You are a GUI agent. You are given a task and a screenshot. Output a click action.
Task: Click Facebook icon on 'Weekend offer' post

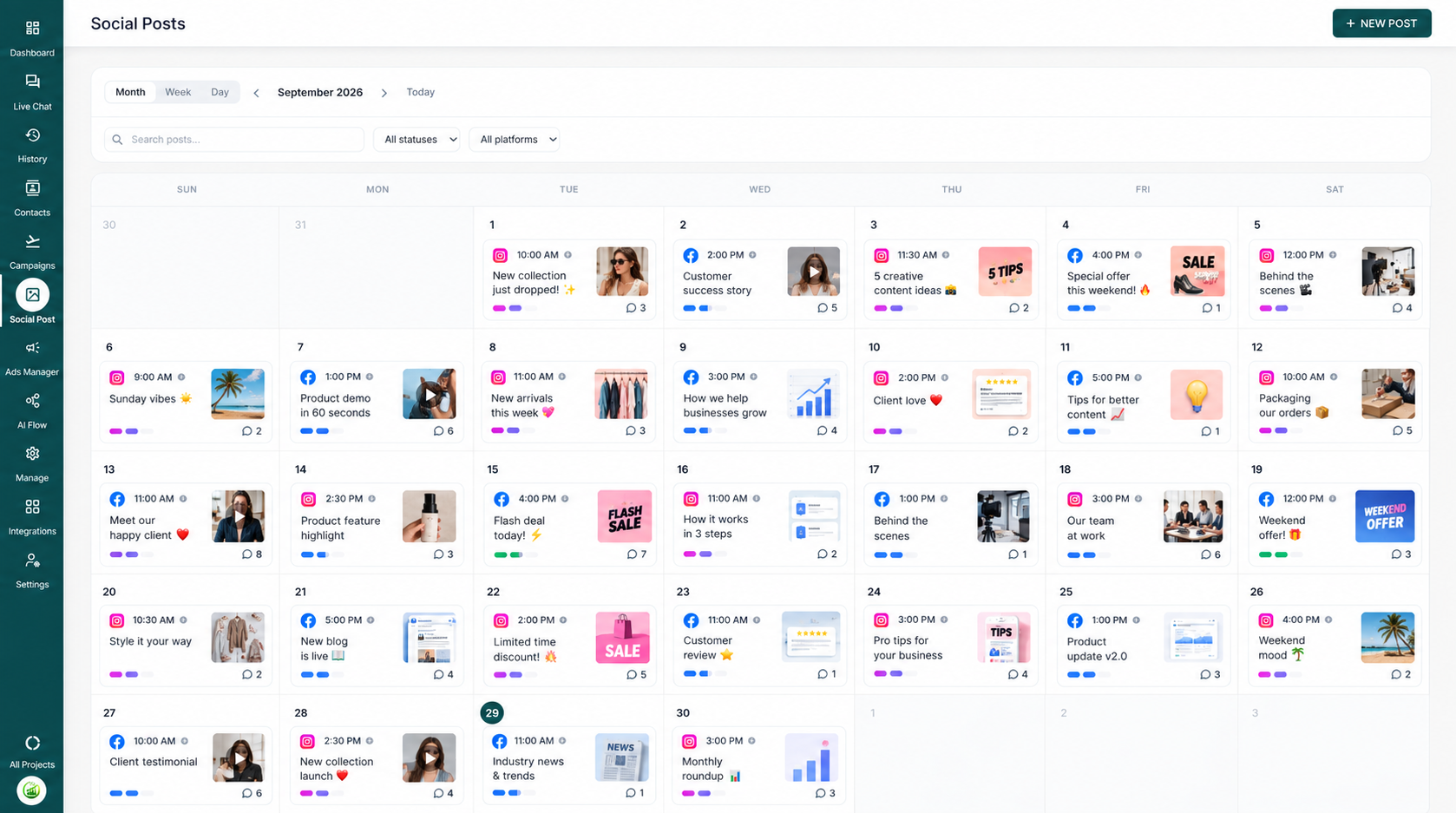coord(1267,499)
